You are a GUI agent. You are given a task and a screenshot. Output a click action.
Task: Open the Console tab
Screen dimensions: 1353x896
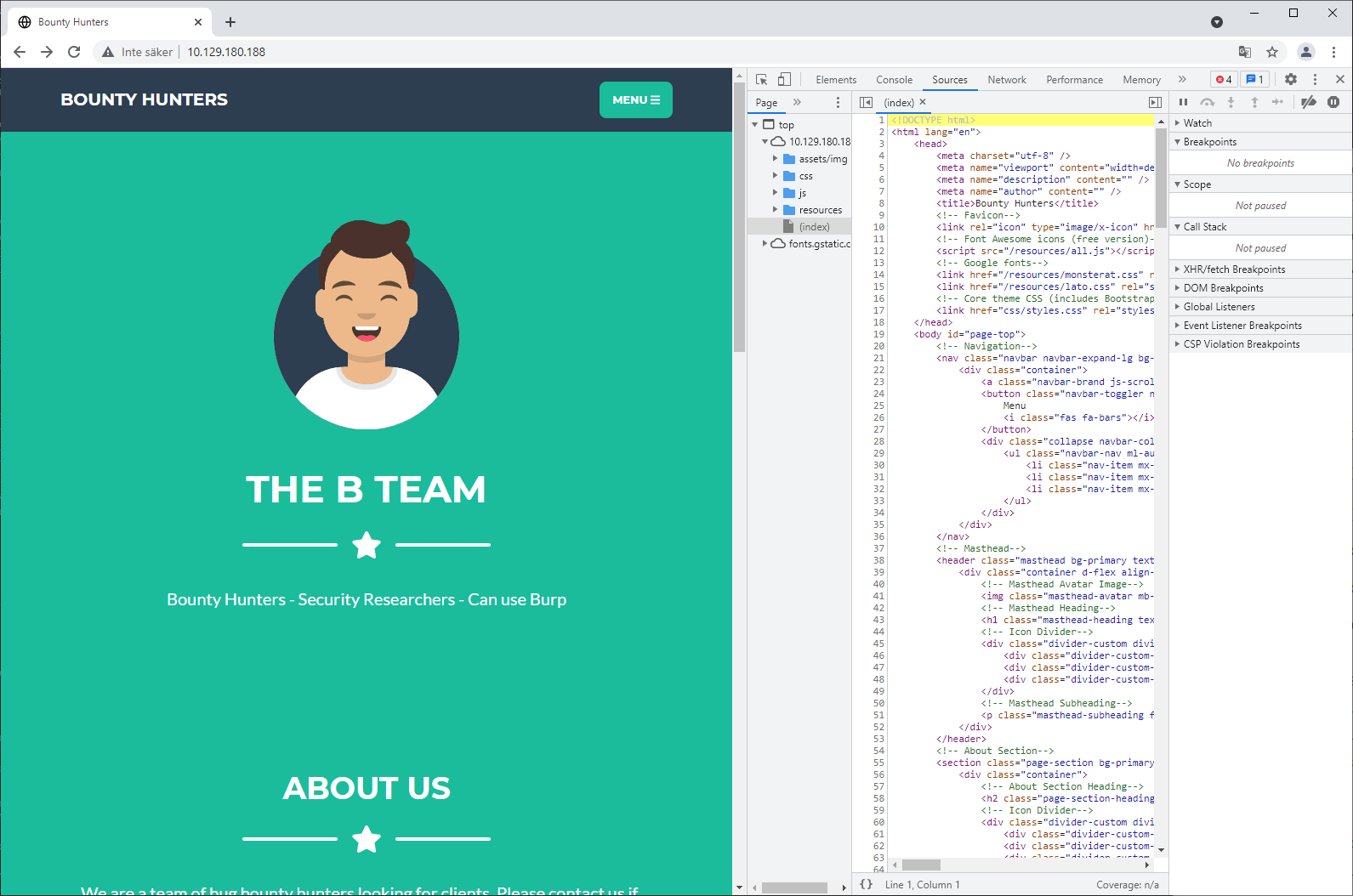pyautogui.click(x=894, y=80)
